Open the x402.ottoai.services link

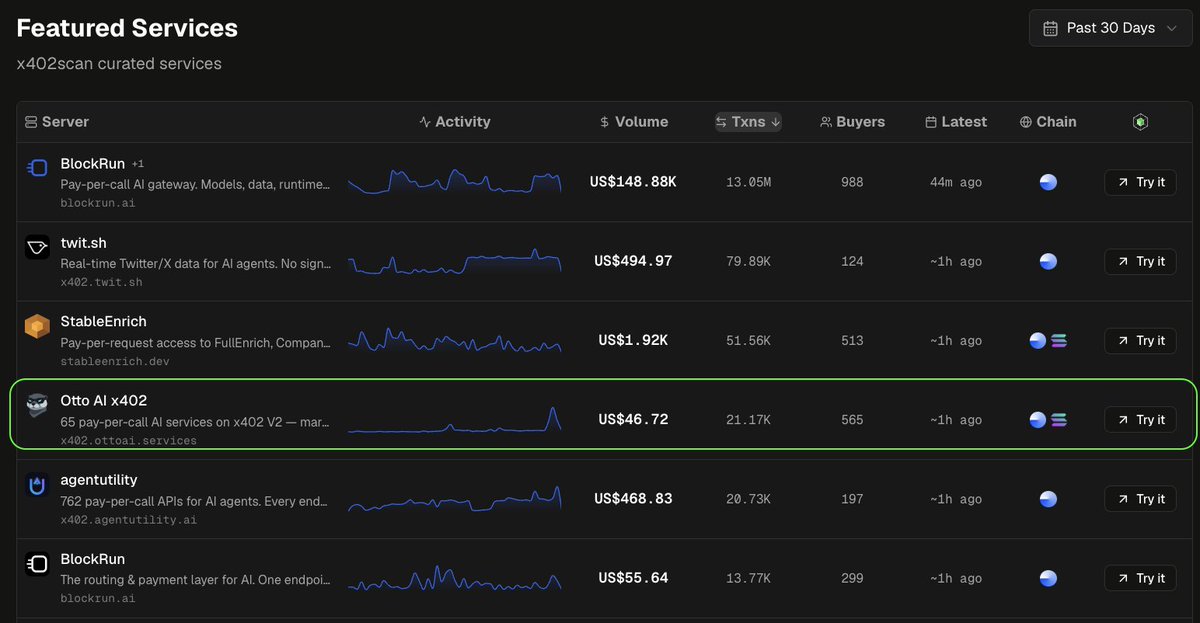[128, 440]
